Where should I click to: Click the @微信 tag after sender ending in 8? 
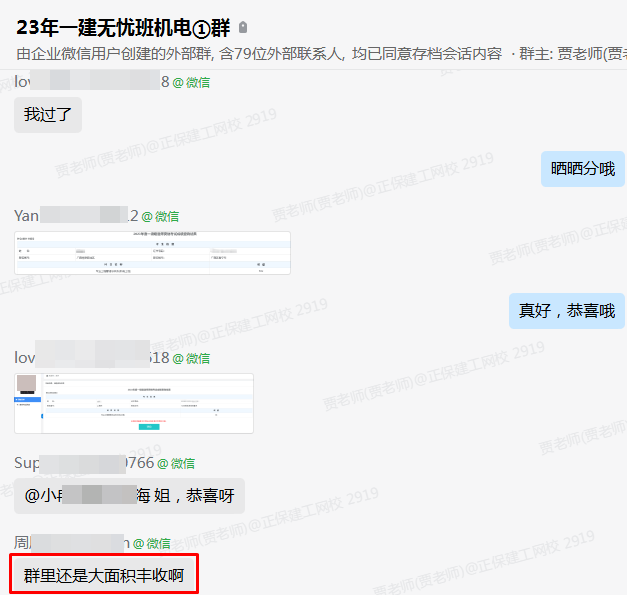(191, 82)
